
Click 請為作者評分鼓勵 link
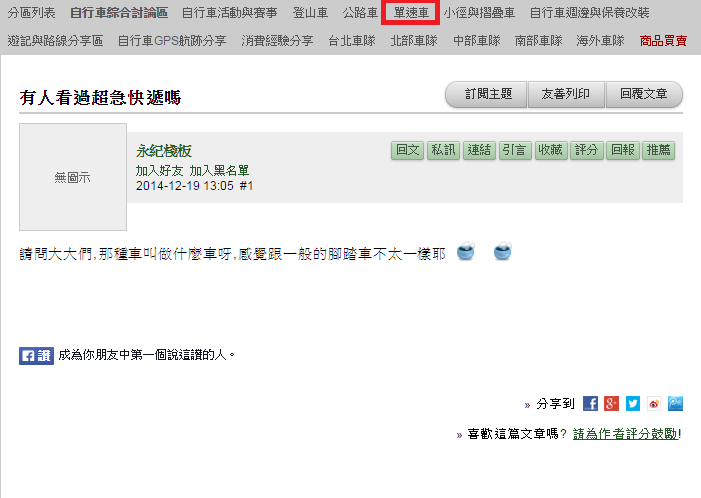click(x=625, y=434)
